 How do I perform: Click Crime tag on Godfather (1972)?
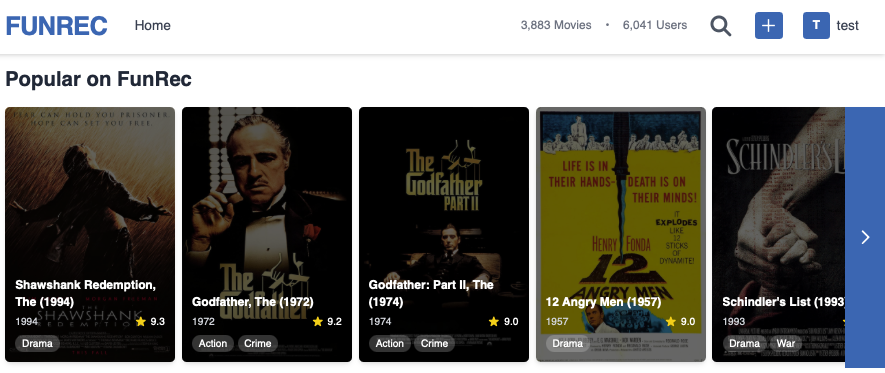point(257,343)
